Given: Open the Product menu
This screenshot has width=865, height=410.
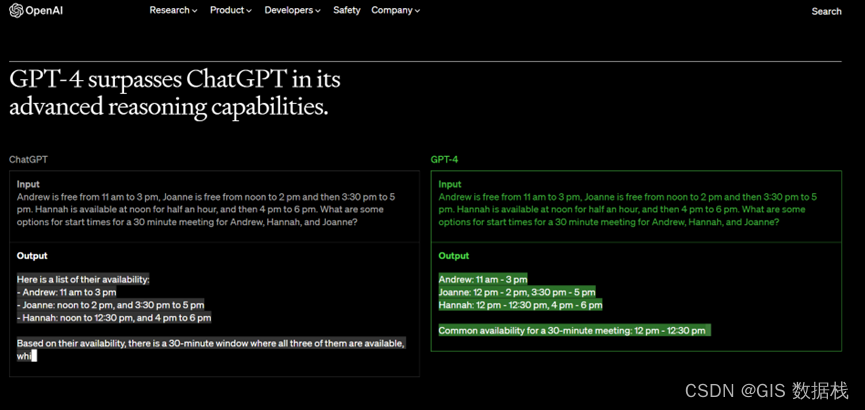Looking at the screenshot, I should [231, 10].
